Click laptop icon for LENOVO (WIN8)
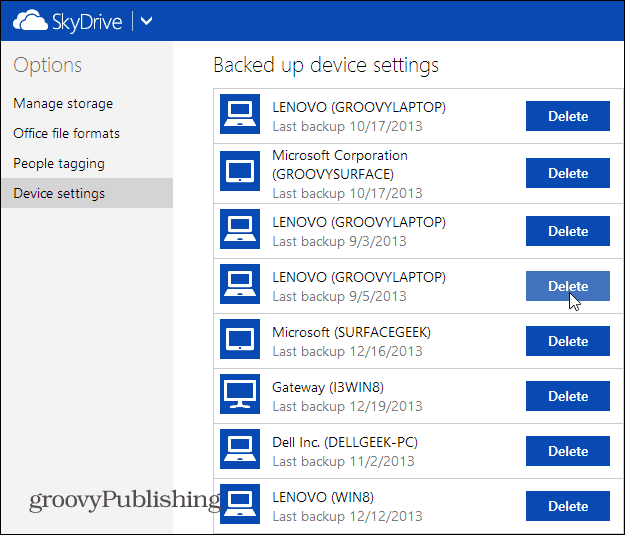The height and width of the screenshot is (535, 625). tap(240, 504)
